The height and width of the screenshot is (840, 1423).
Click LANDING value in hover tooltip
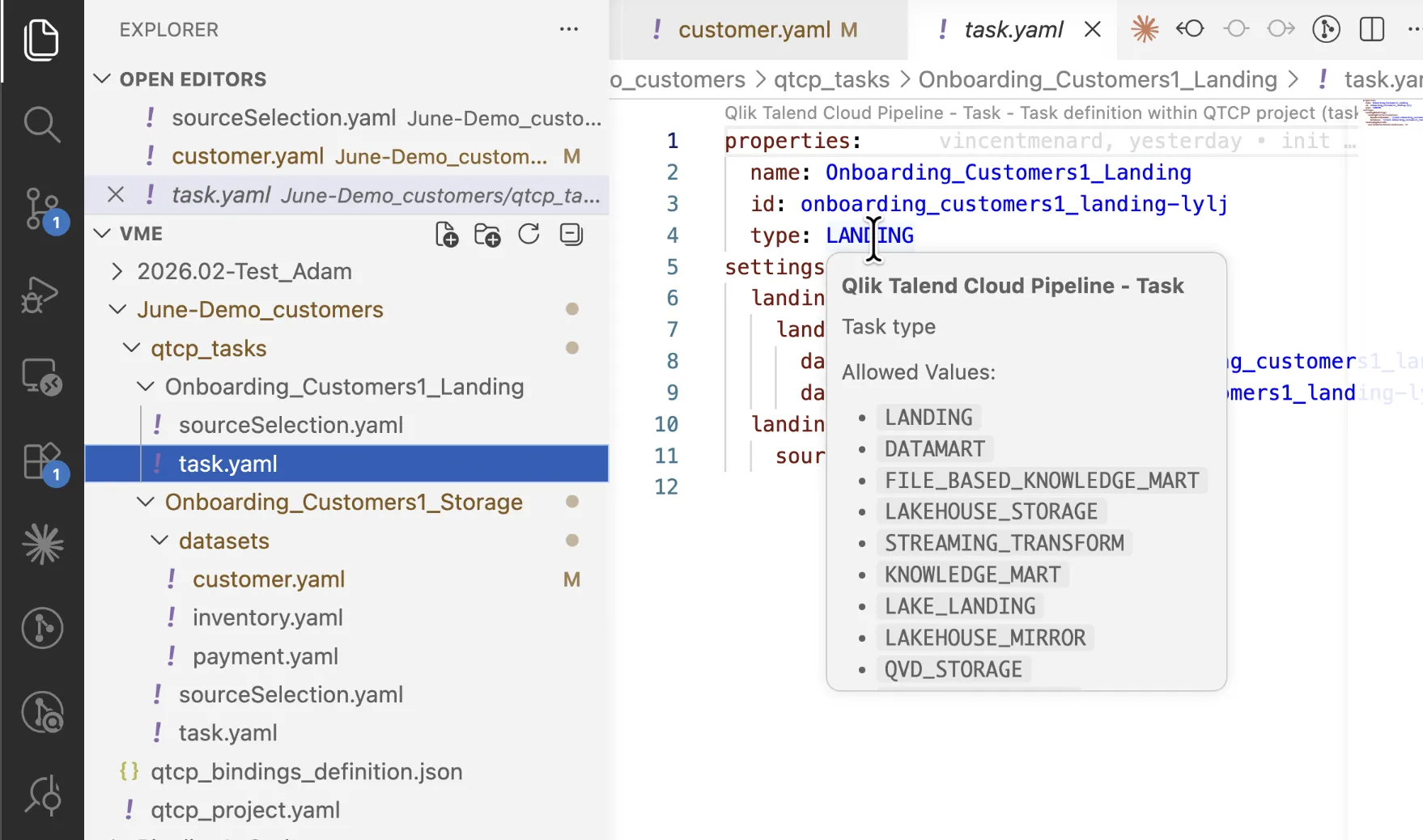(928, 418)
